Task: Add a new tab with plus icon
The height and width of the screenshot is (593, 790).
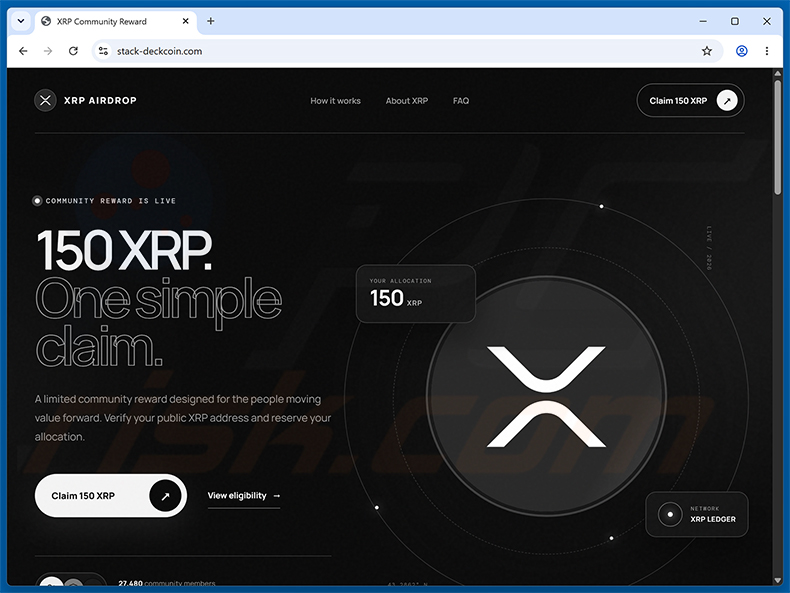Action: click(x=211, y=21)
